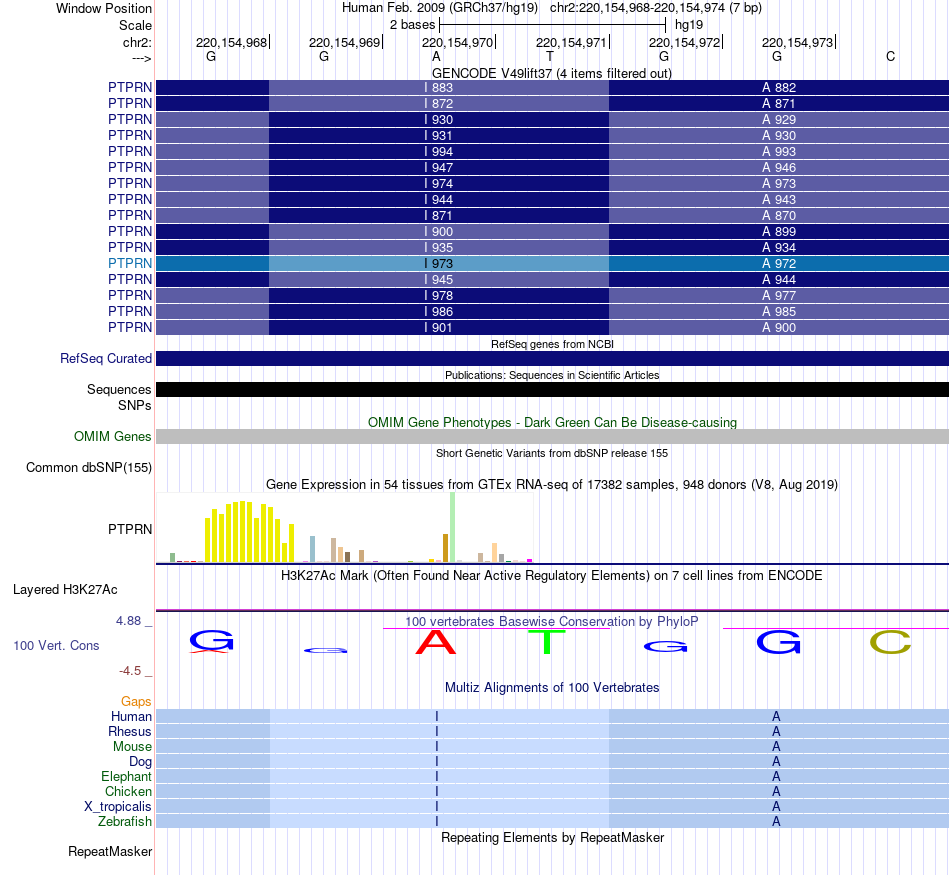Click codon A 929 in the PTPRN transcript
Image resolution: width=950 pixels, height=875 pixels.
pyautogui.click(x=779, y=120)
